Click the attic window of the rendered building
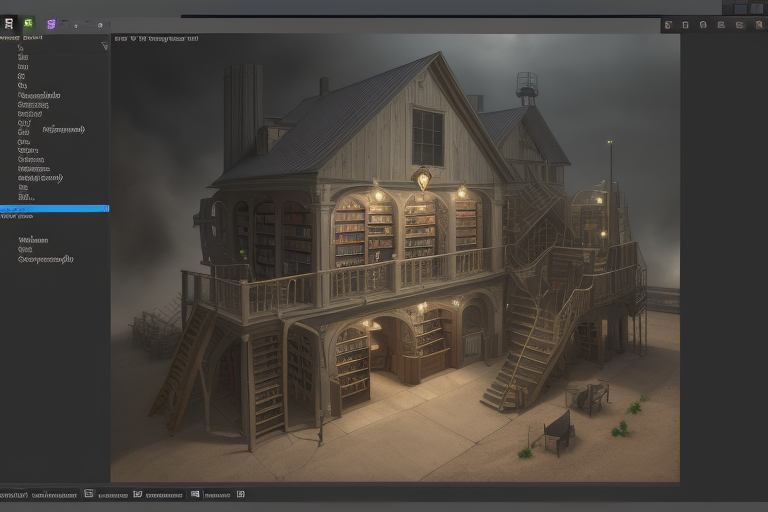 click(x=427, y=137)
